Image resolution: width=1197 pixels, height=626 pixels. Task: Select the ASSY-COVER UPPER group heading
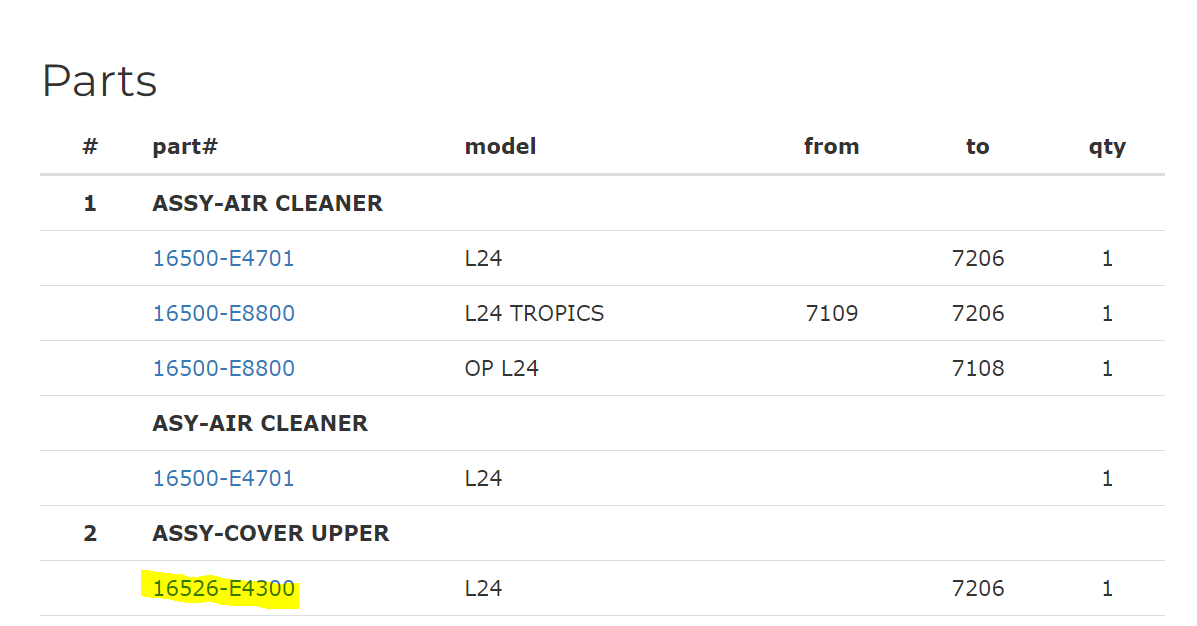[x=270, y=534]
